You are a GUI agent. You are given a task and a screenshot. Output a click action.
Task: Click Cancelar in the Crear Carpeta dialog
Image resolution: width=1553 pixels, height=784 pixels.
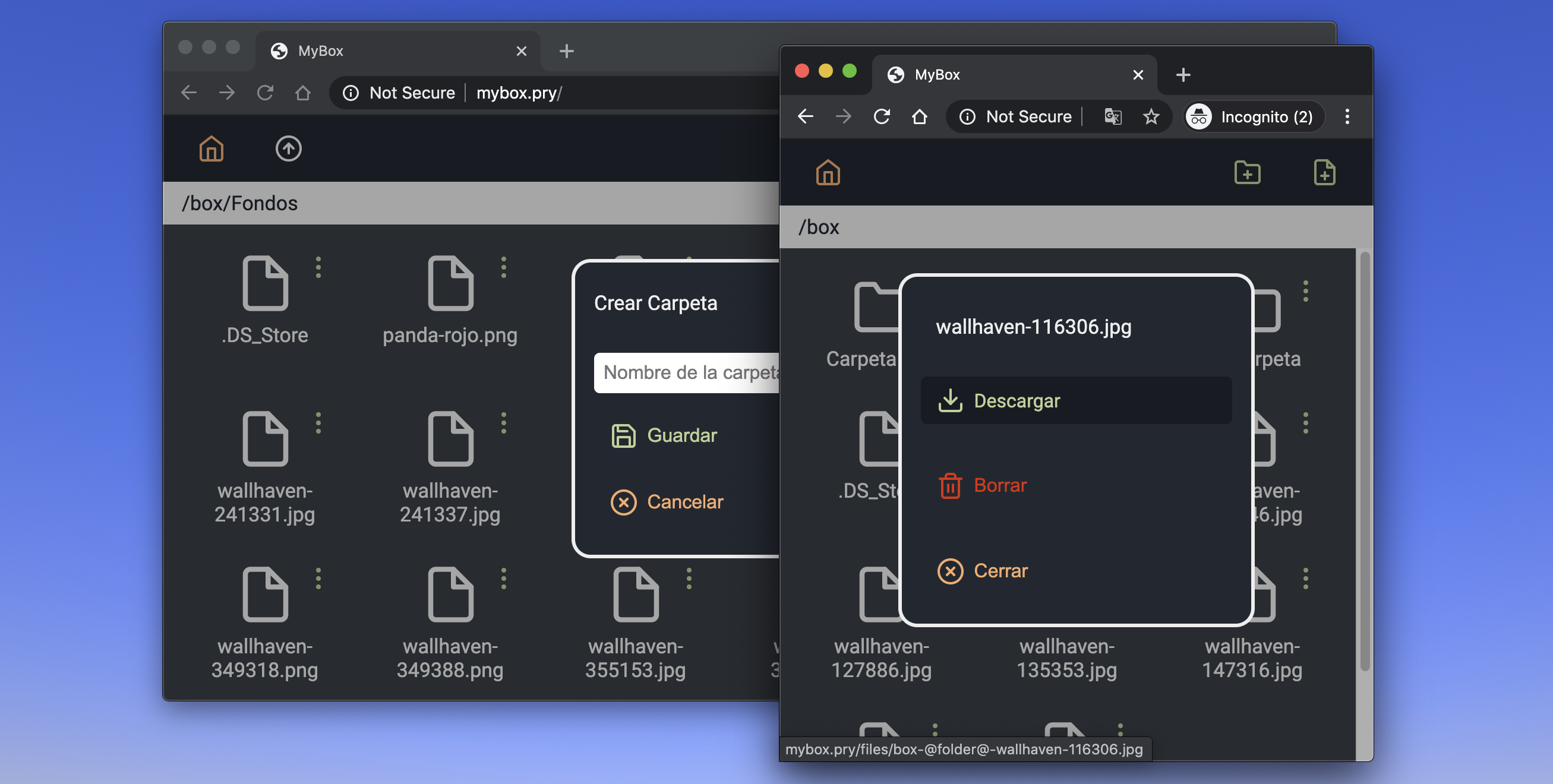(x=667, y=501)
